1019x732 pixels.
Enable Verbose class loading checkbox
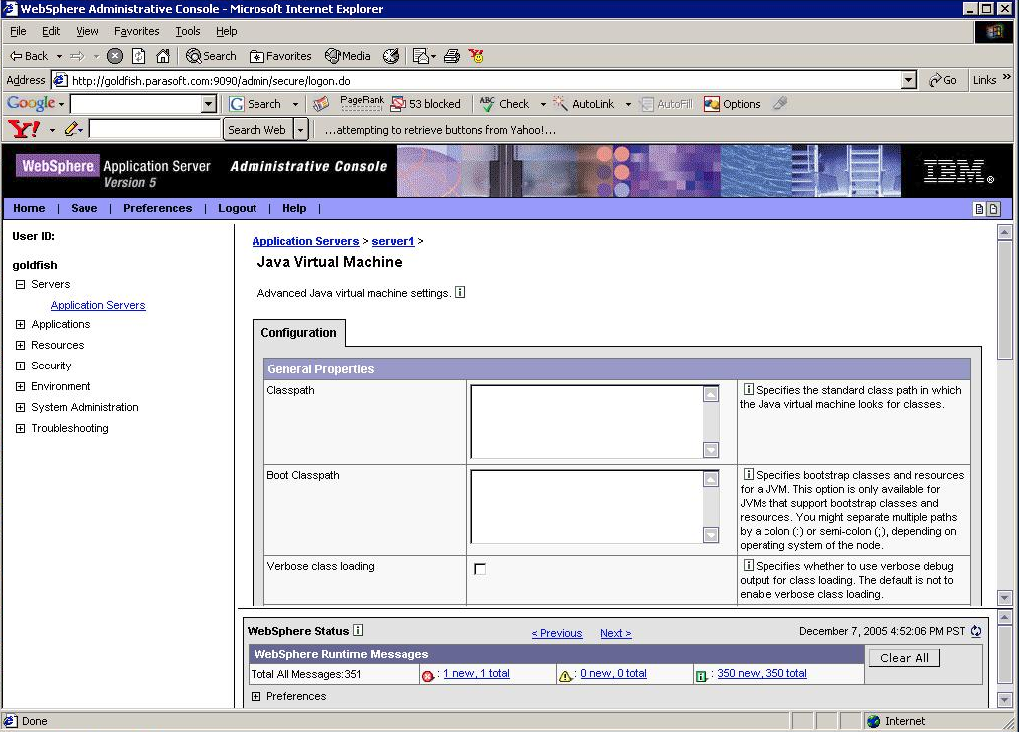[480, 569]
